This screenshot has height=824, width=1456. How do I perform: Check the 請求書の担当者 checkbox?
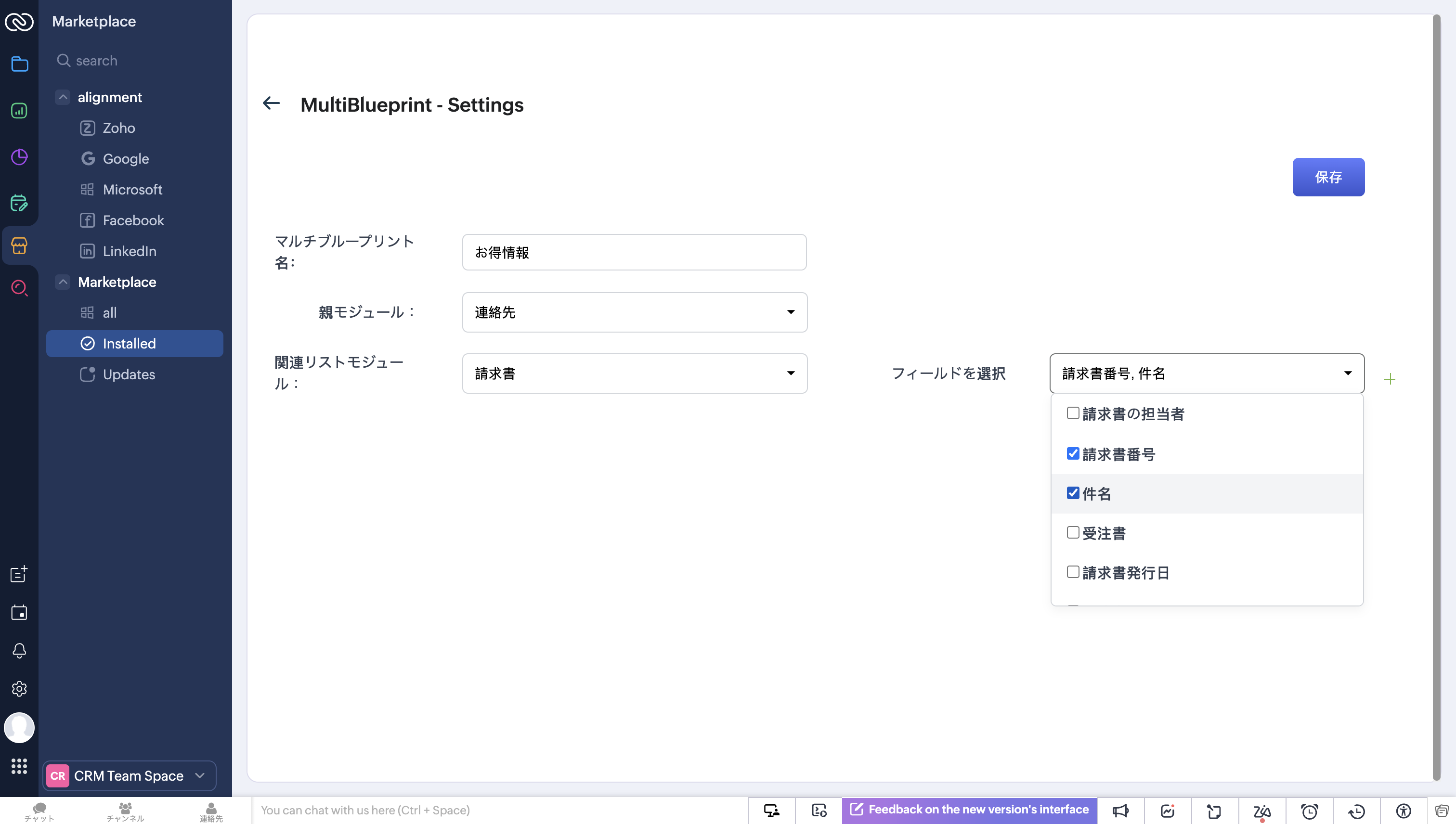[x=1072, y=413]
